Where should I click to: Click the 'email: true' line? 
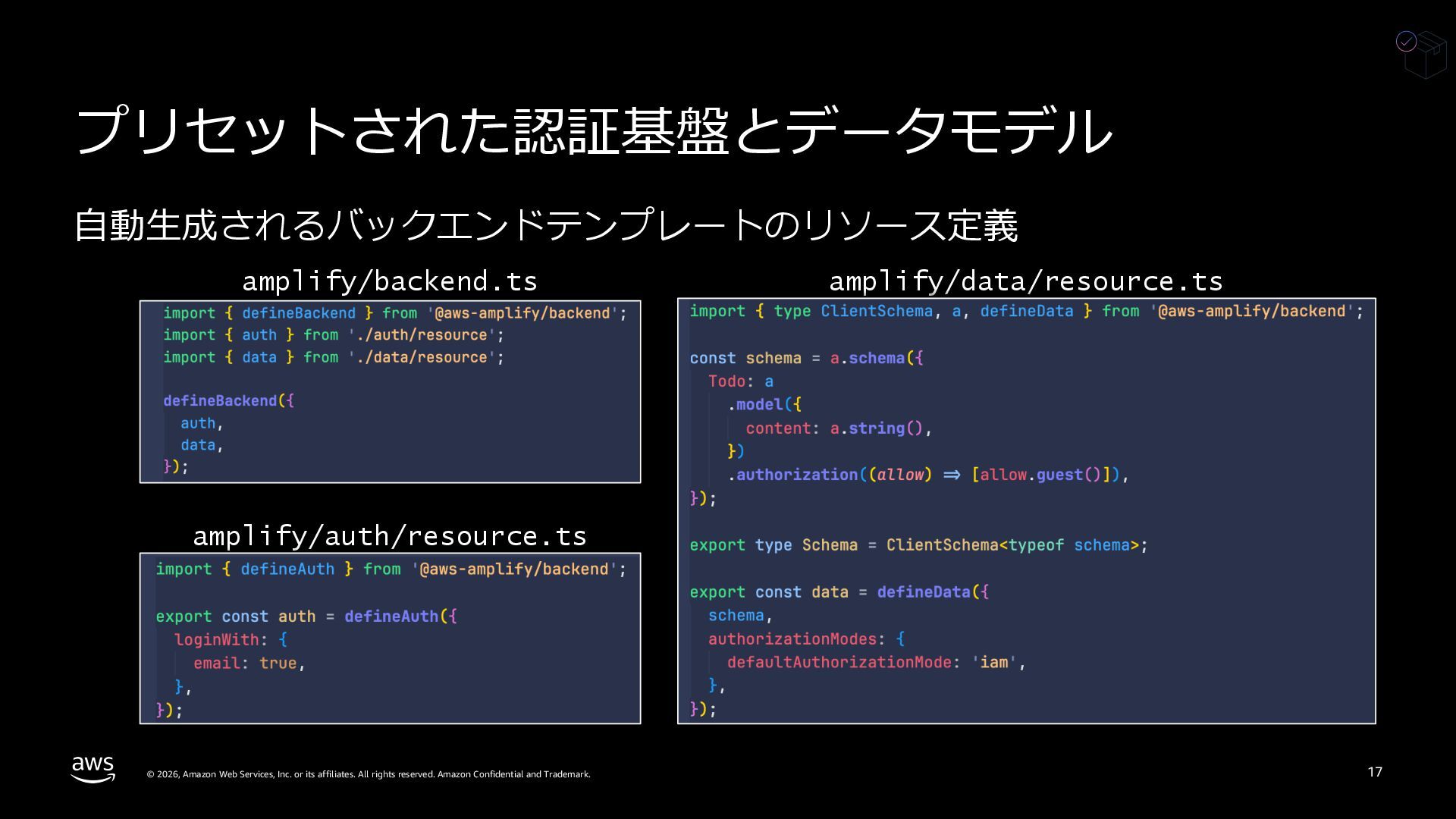[249, 664]
